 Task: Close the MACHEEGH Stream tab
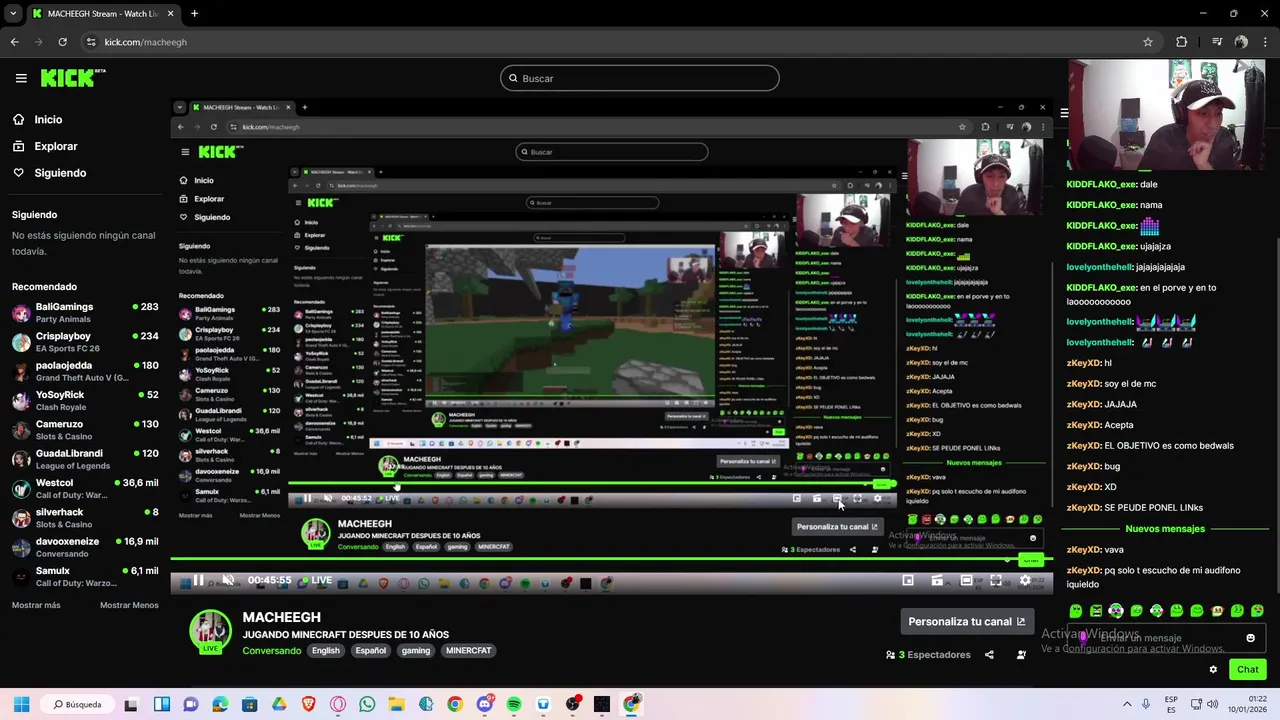pyautogui.click(x=170, y=14)
